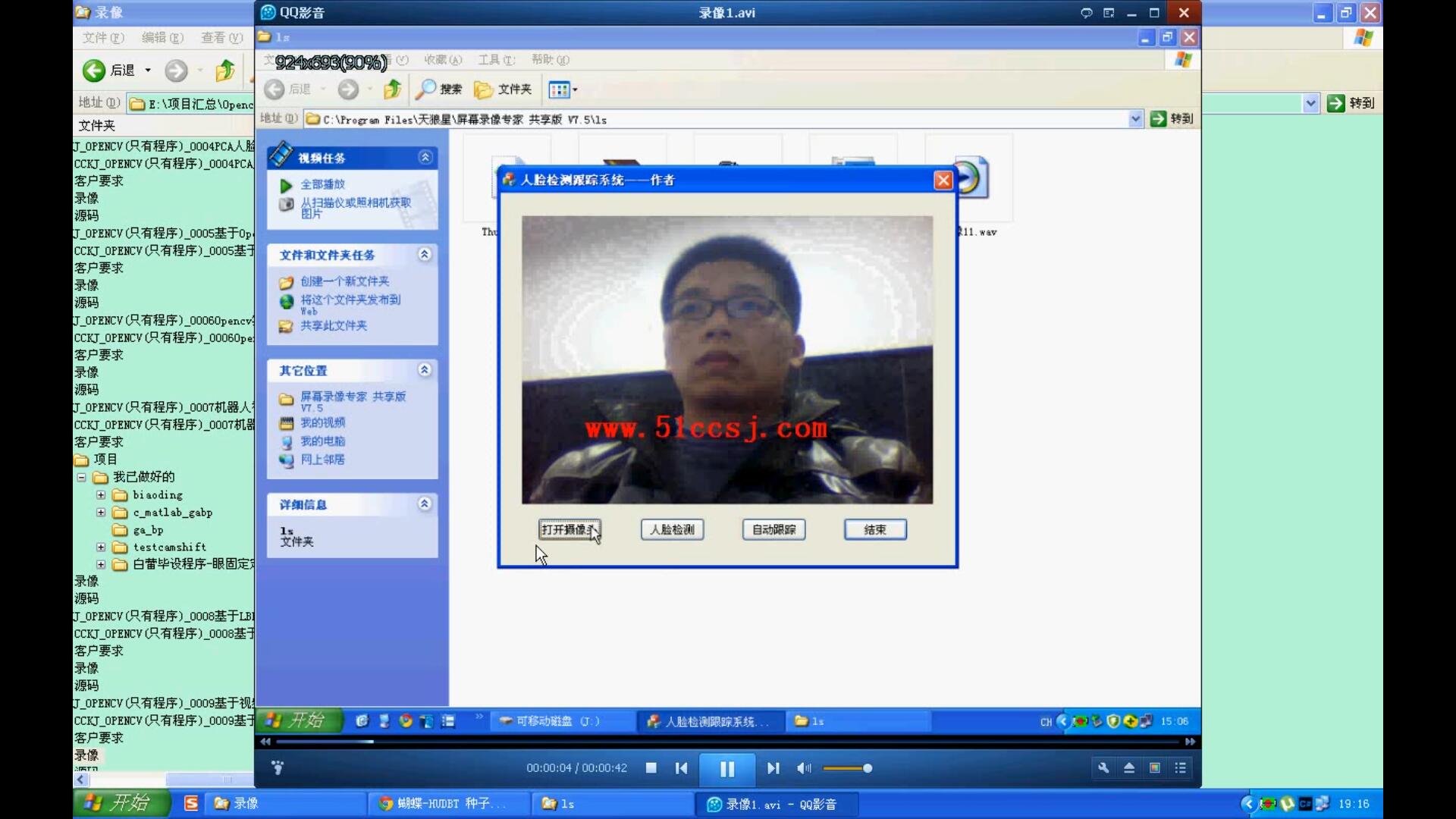This screenshot has height=819, width=1456.
Task: Expand the biaoding folder node
Action: click(x=101, y=495)
